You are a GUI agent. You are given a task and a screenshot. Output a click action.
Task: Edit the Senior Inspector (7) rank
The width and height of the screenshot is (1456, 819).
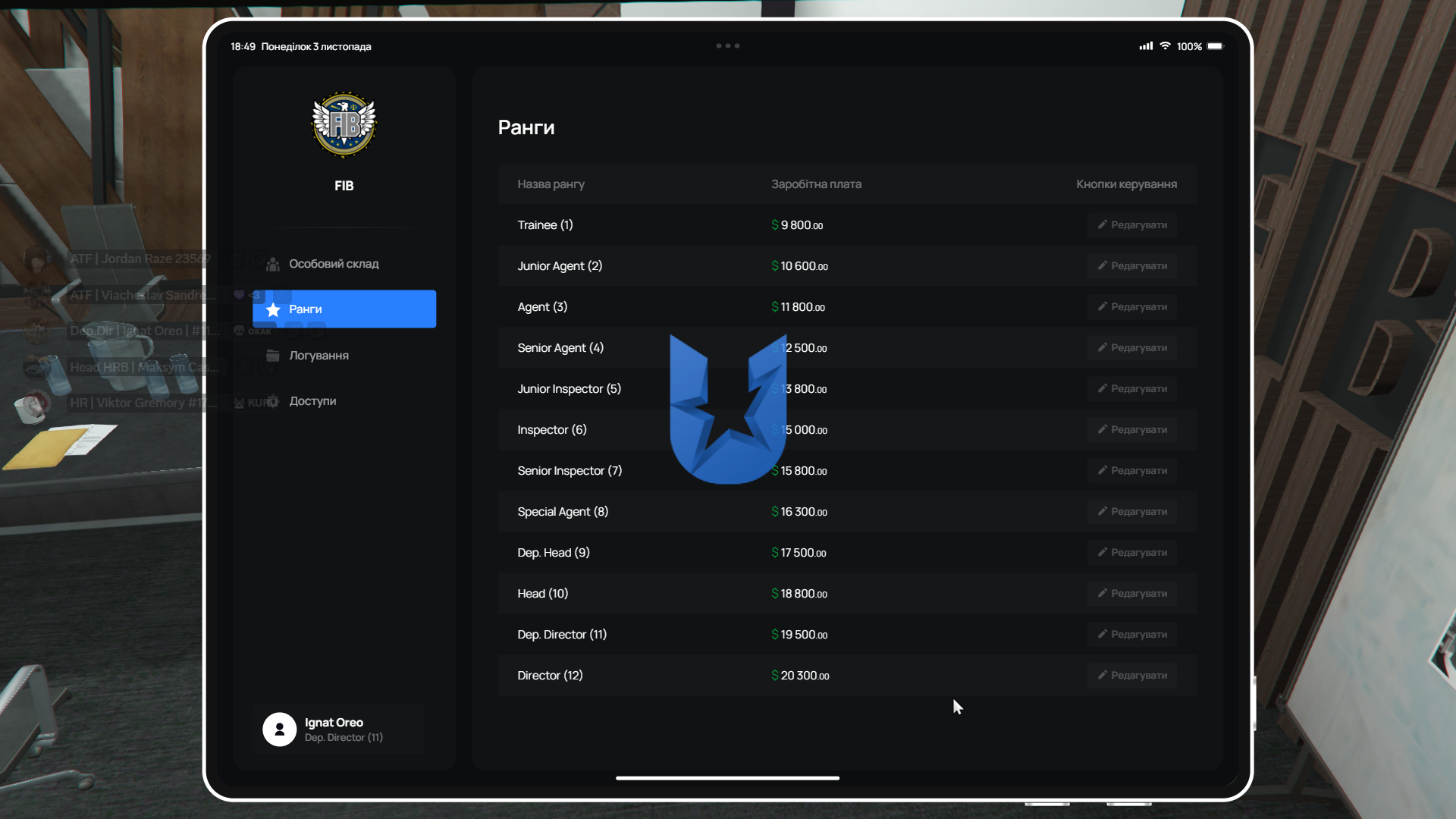tap(1132, 471)
